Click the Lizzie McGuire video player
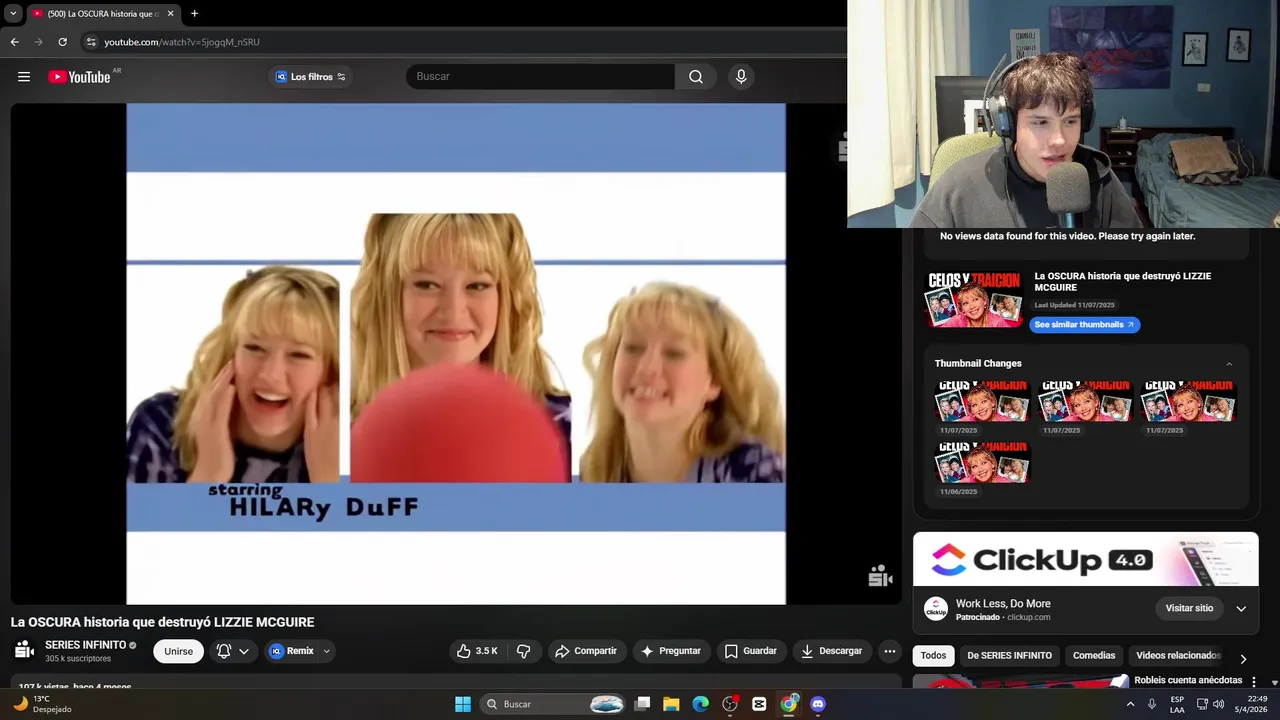The height and width of the screenshot is (720, 1280). click(456, 354)
